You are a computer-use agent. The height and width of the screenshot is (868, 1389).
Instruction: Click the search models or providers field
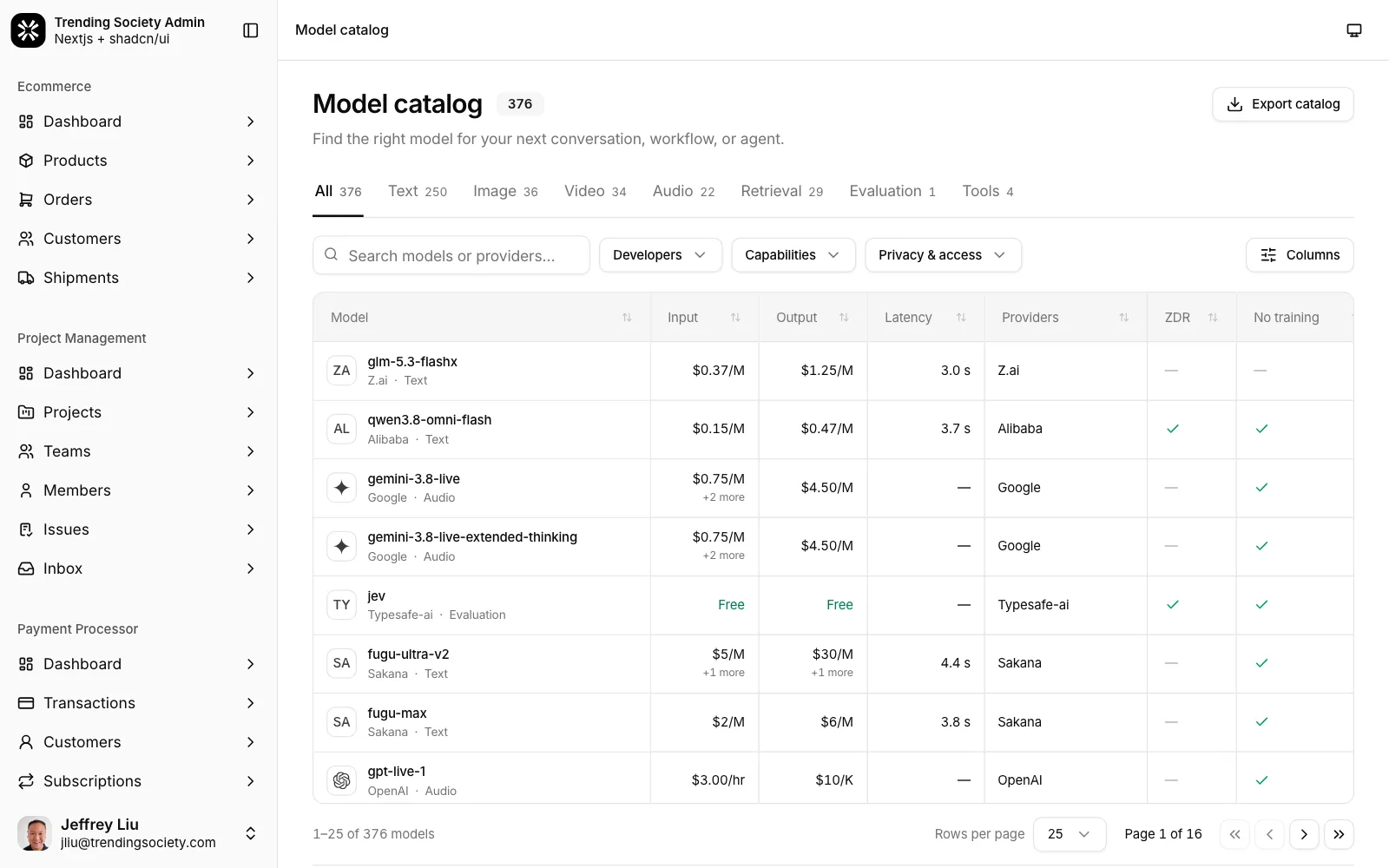[x=451, y=255]
